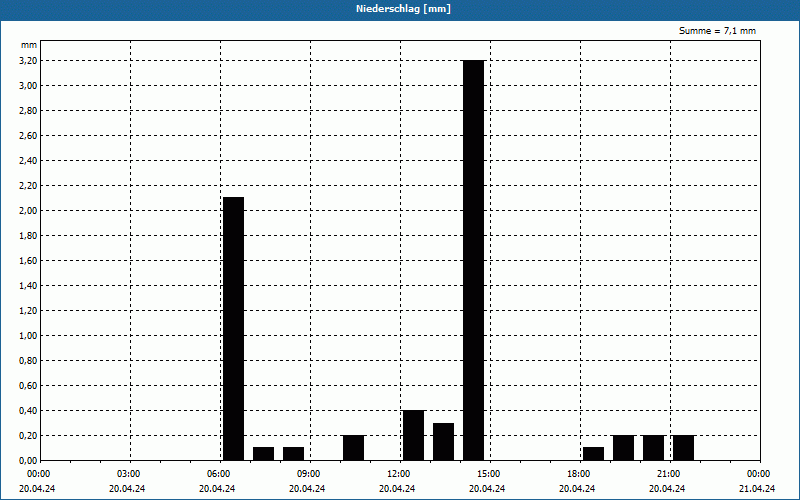Select the 0,40 mm bar after 12:00
Image resolution: width=800 pixels, height=500 pixels.
pyautogui.click(x=413, y=435)
